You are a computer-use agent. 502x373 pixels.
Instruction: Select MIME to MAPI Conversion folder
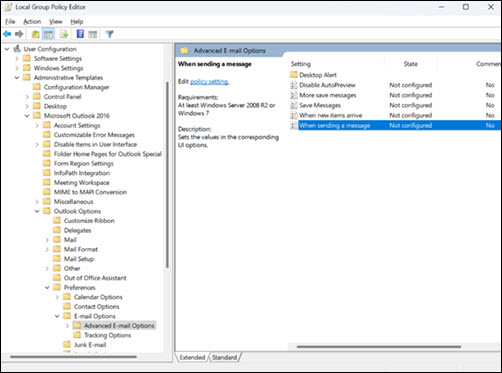90,192
